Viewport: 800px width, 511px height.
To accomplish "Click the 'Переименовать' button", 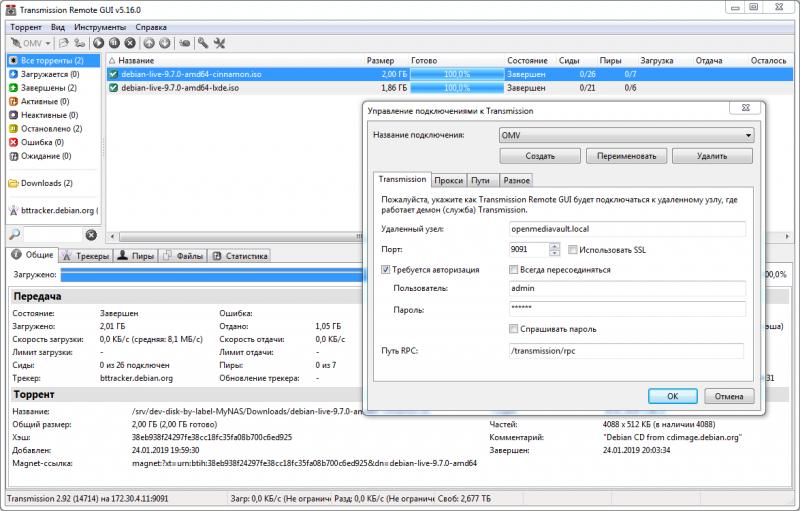I will pyautogui.click(x=626, y=156).
